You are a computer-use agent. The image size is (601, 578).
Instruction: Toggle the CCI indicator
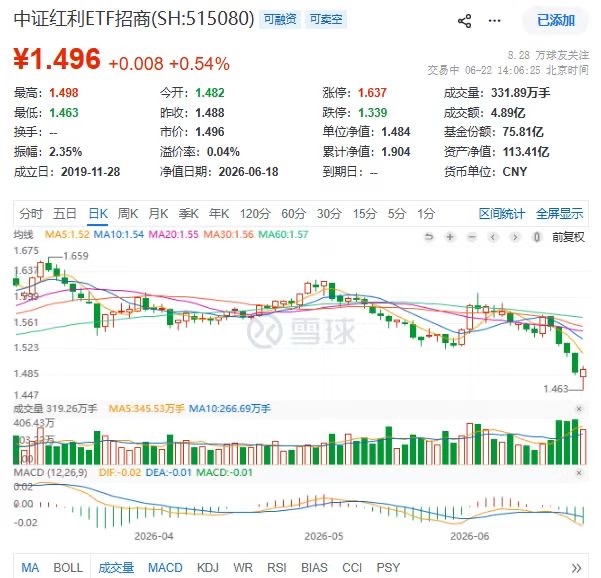pos(352,567)
